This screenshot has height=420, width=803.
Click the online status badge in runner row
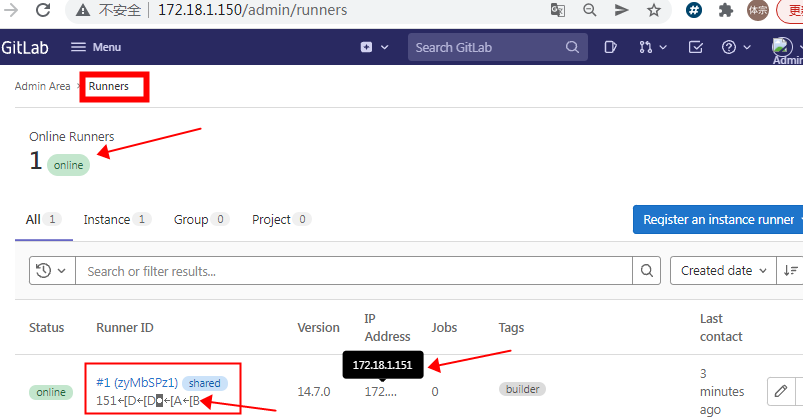(x=51, y=392)
